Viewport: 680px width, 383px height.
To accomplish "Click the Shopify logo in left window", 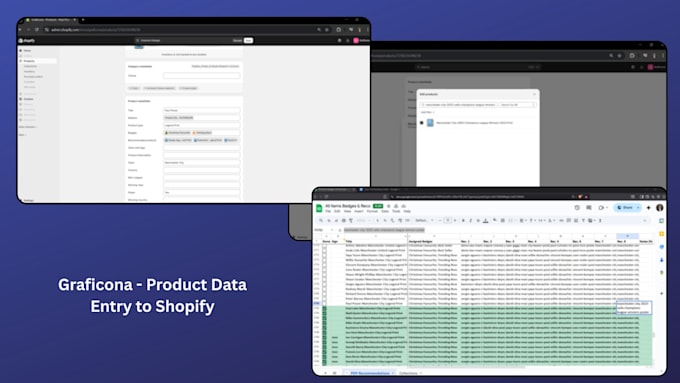I will (27, 40).
